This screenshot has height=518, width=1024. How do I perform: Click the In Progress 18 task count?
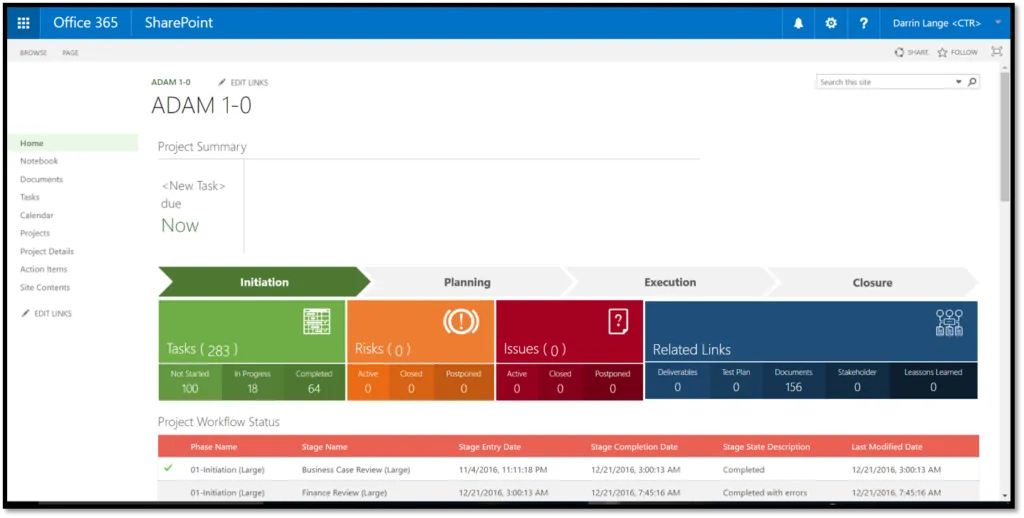pyautogui.click(x=252, y=381)
